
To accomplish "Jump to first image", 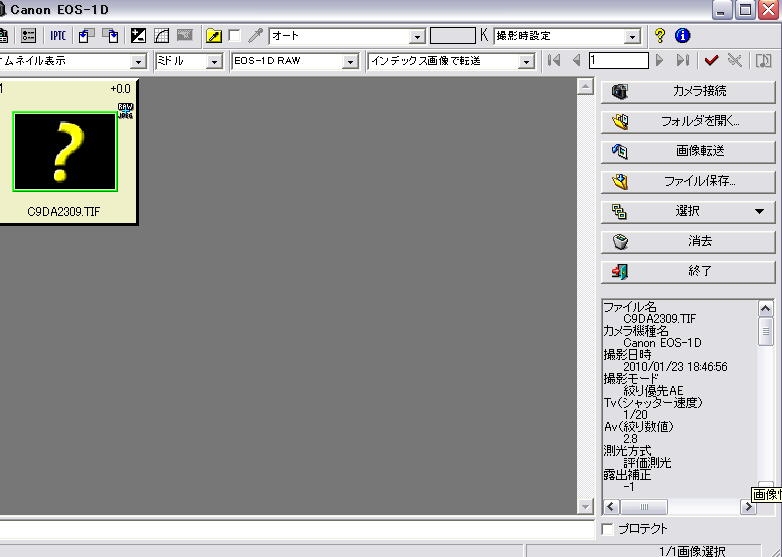I will (x=554, y=60).
